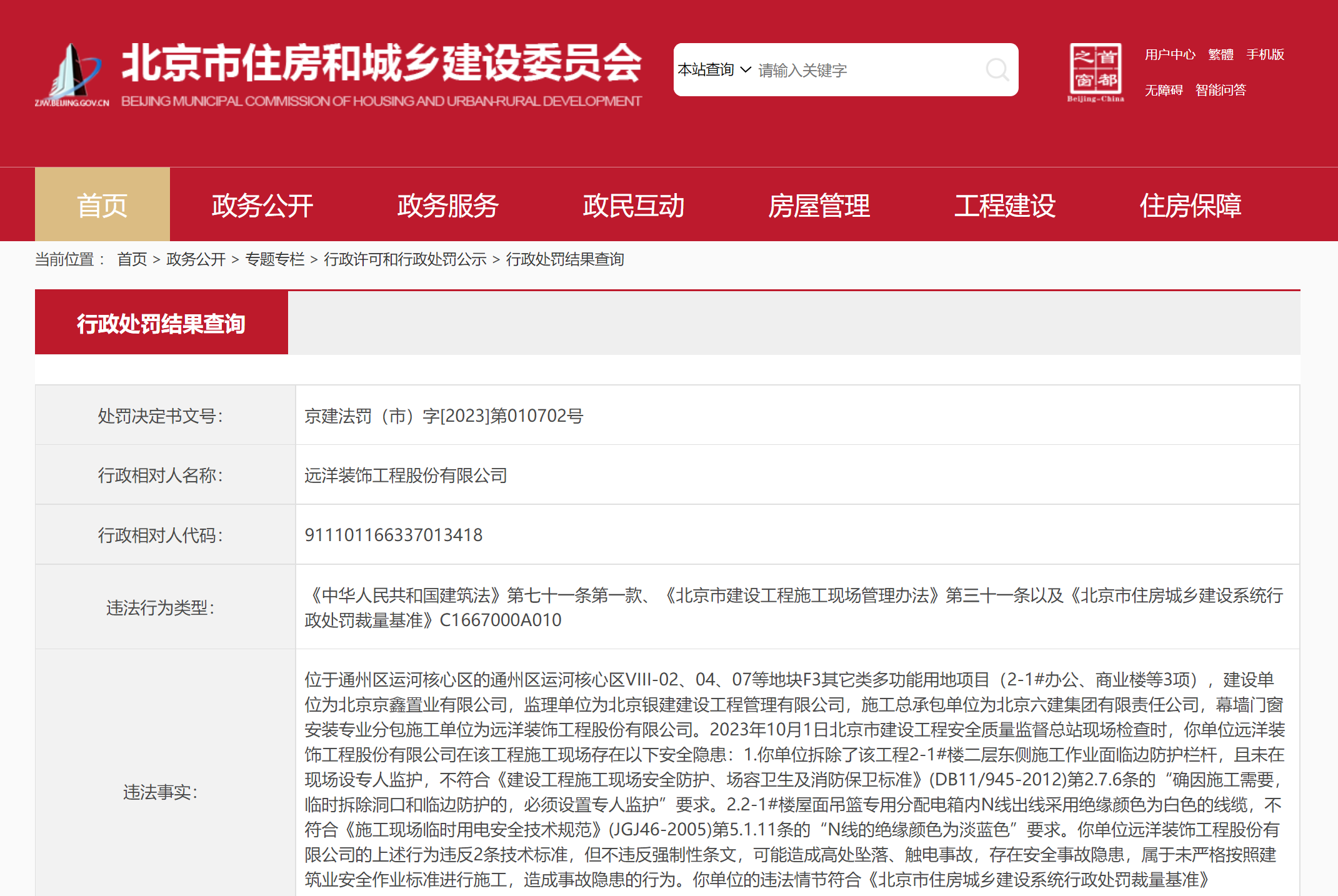
Task: Click the 无障碍 accessibility option
Action: pyautogui.click(x=1163, y=90)
